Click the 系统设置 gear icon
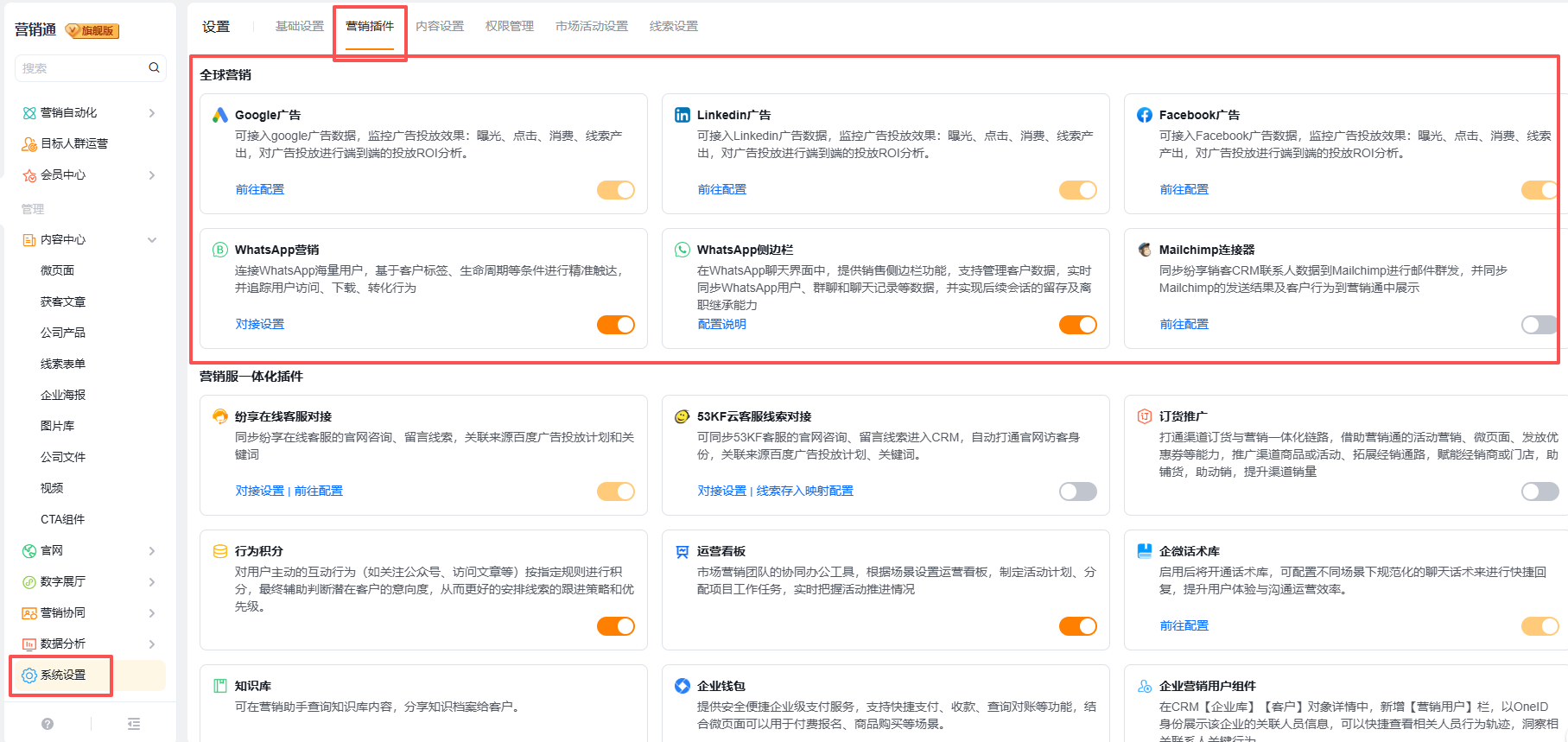This screenshot has width=1568, height=742. click(x=29, y=675)
